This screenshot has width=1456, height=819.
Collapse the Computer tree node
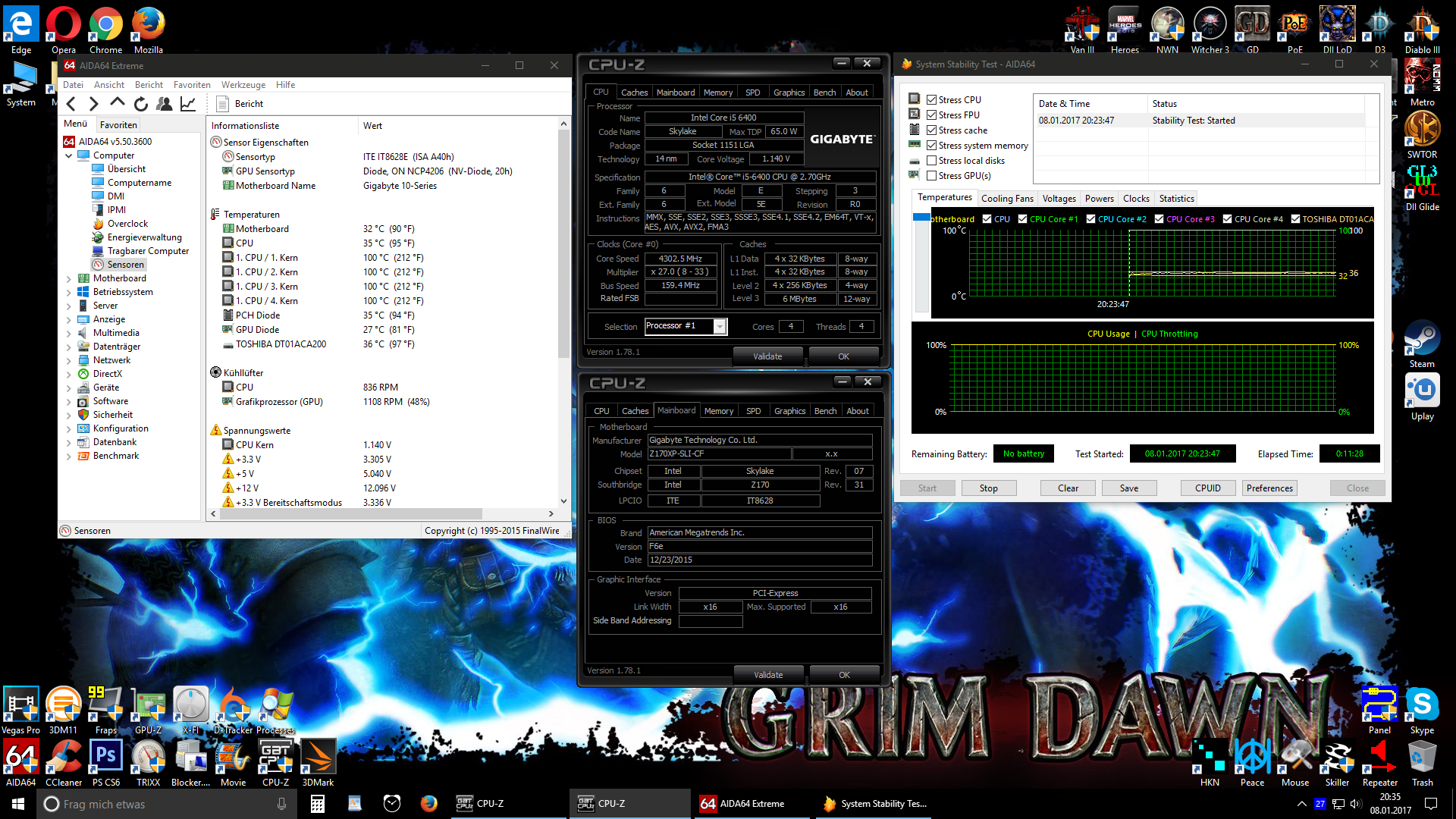tap(68, 156)
